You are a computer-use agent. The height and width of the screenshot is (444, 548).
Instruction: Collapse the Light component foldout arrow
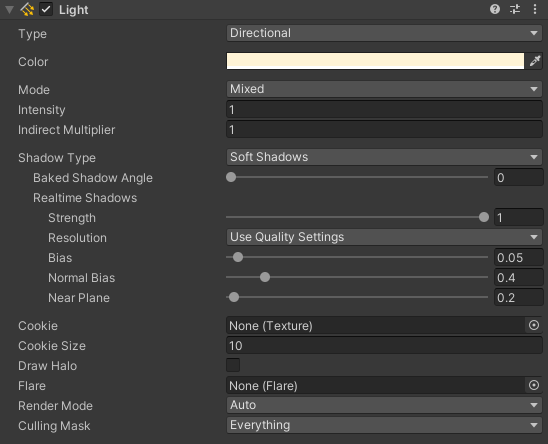coord(9,10)
